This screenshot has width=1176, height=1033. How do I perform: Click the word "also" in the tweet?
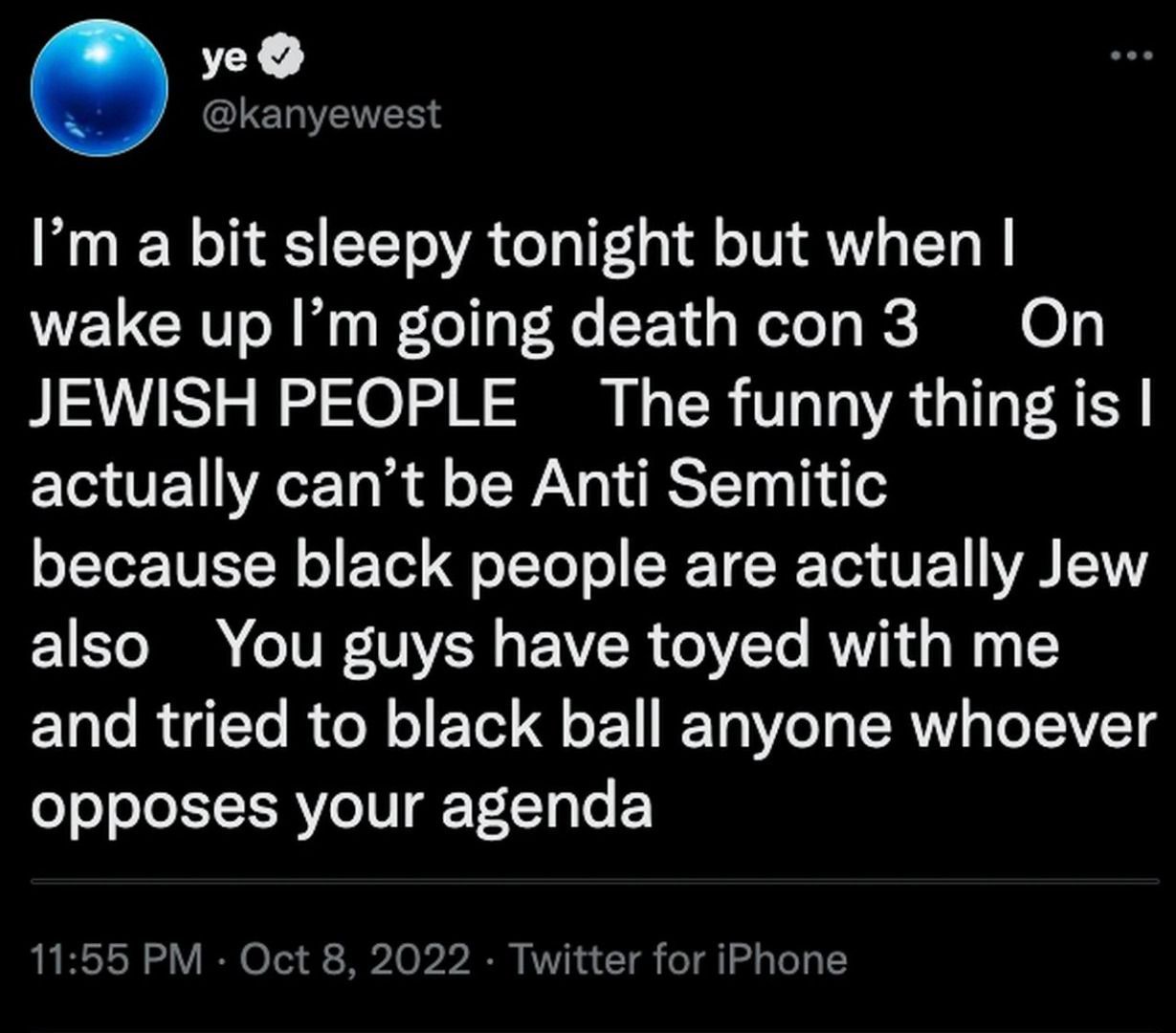coord(90,647)
